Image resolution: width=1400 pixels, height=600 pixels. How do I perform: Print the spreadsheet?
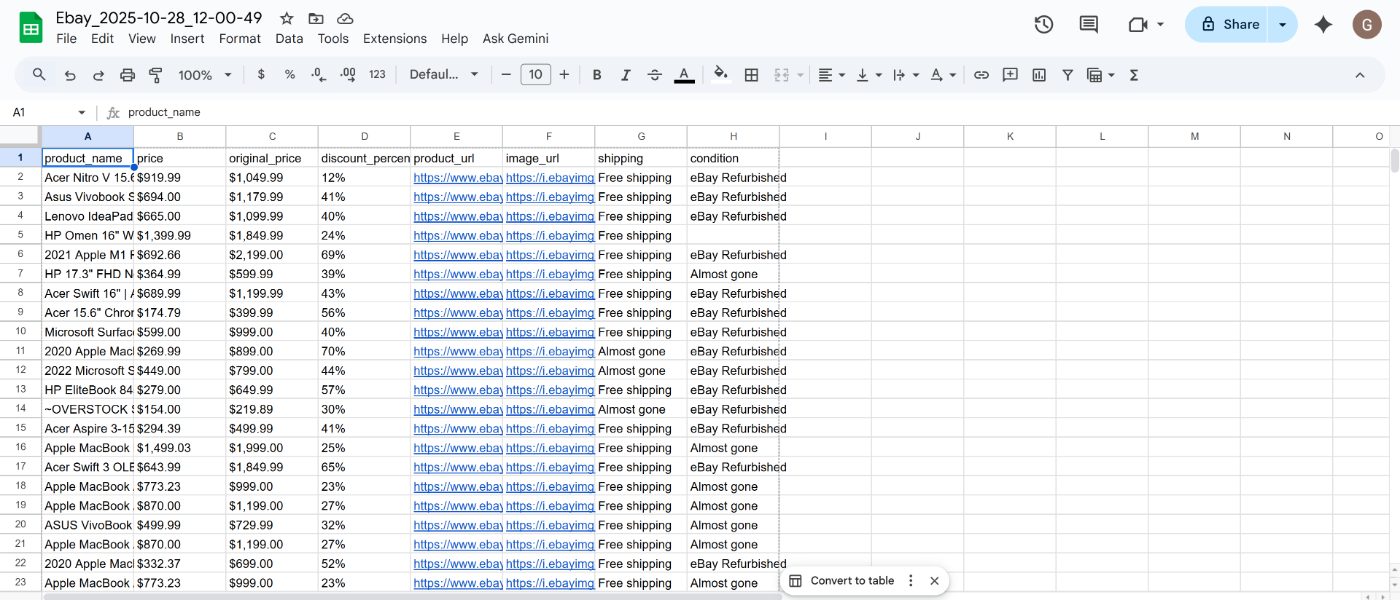coord(127,74)
